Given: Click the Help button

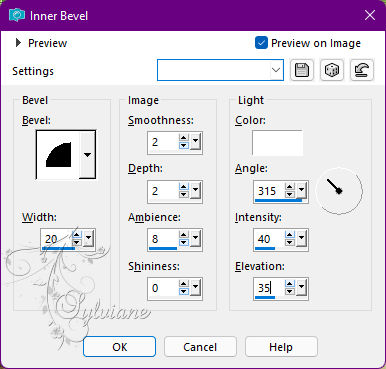Looking at the screenshot, I should (281, 347).
